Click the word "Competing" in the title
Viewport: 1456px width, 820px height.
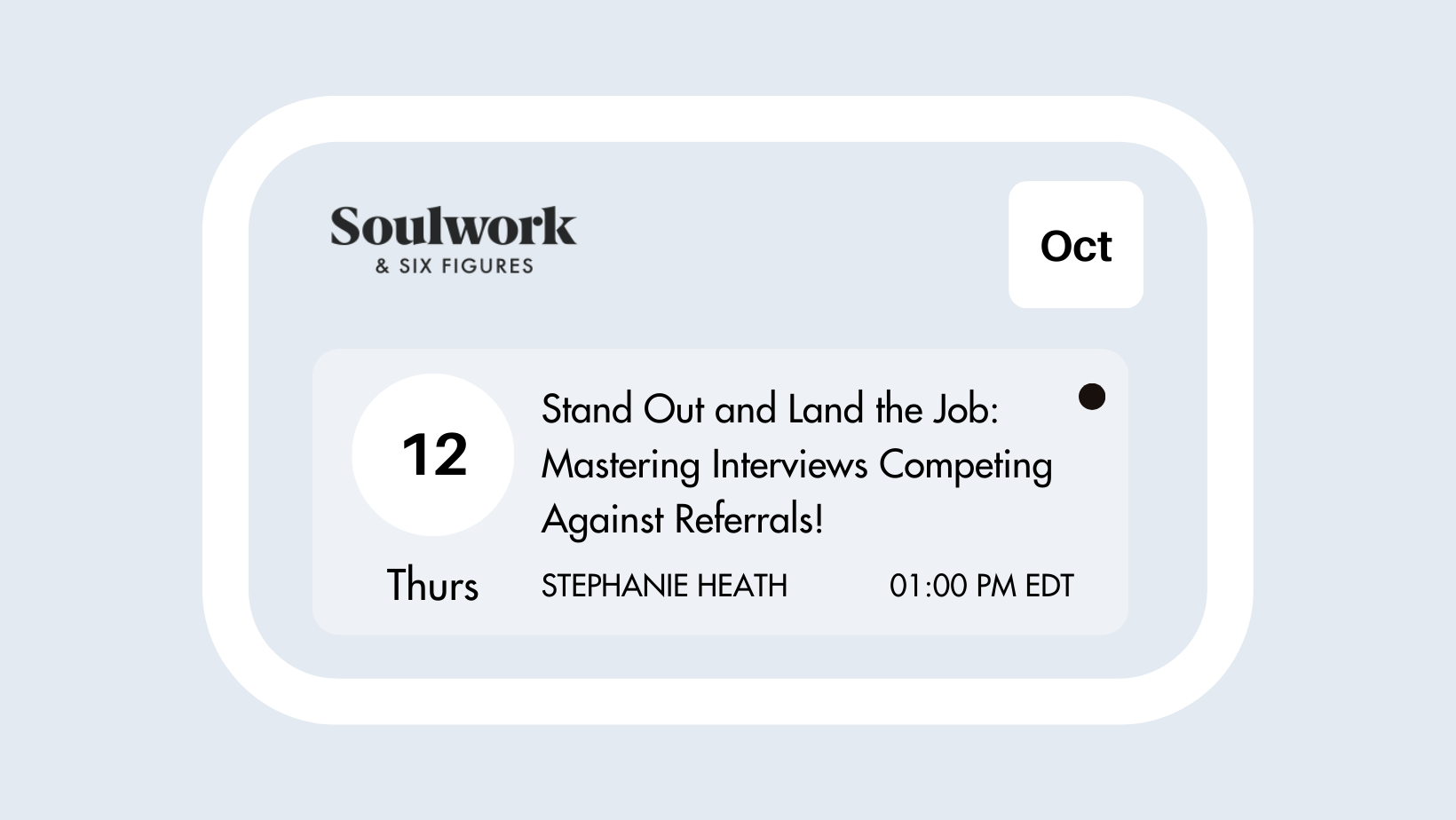click(965, 465)
